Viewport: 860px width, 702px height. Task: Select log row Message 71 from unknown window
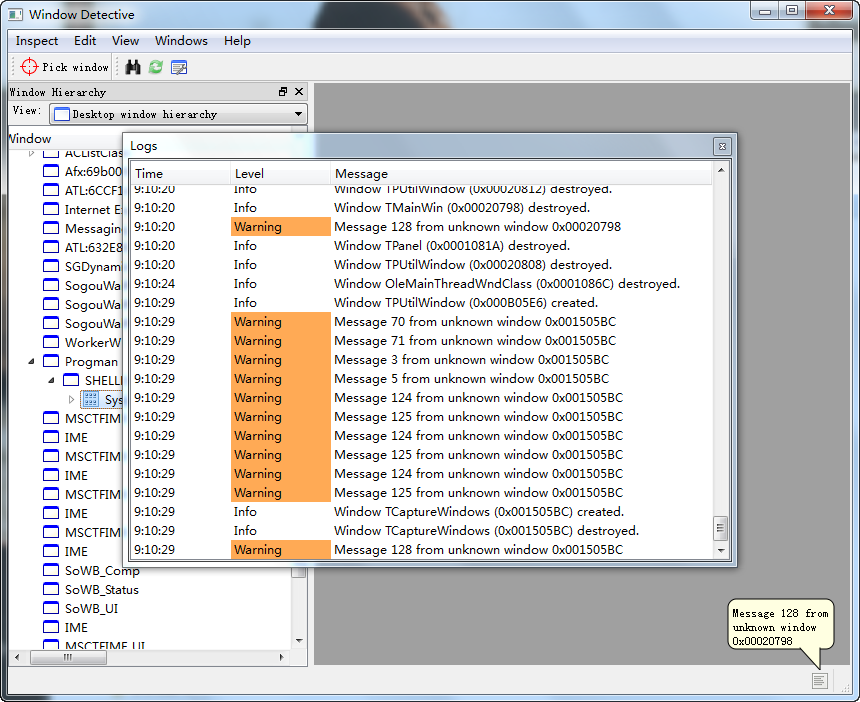click(422, 341)
